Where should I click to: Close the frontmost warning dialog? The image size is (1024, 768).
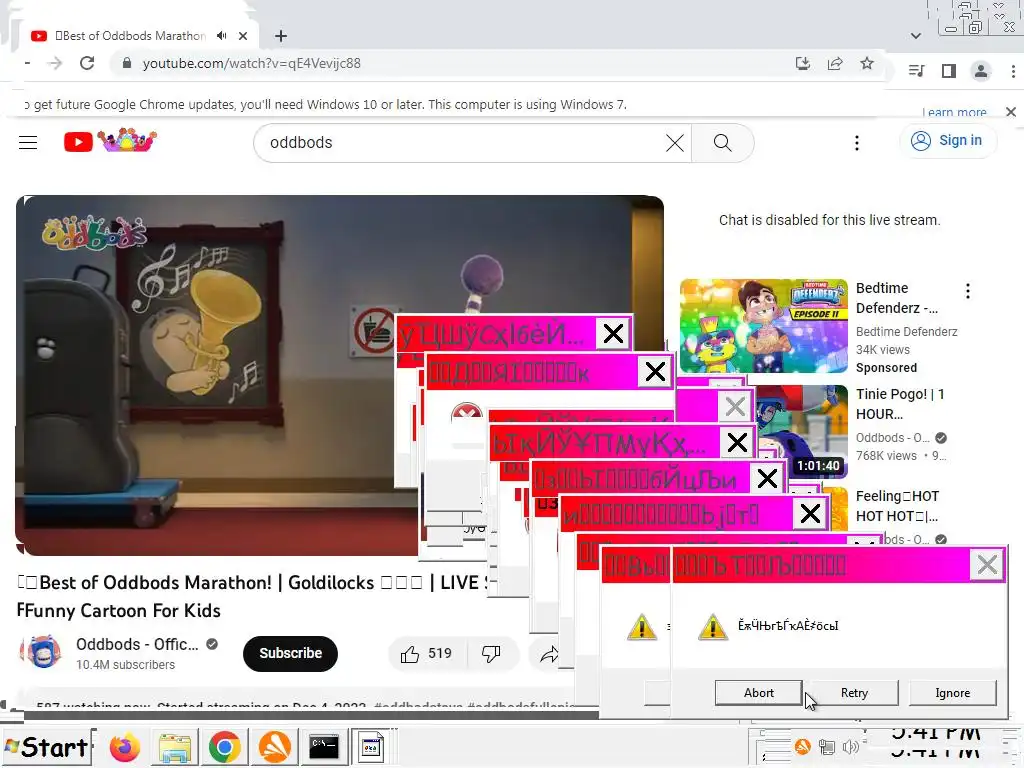[987, 565]
